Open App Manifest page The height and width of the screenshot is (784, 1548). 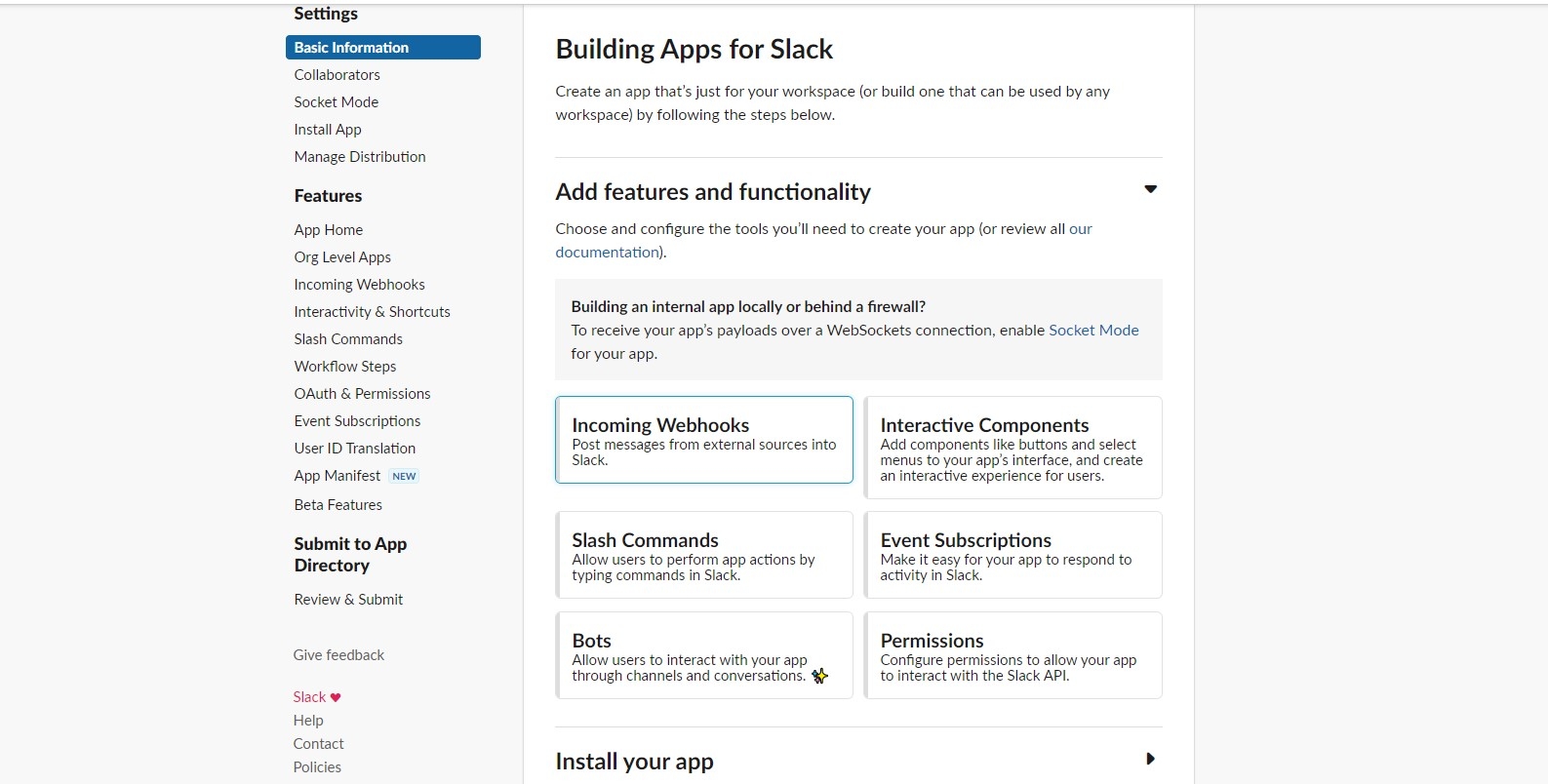point(337,475)
